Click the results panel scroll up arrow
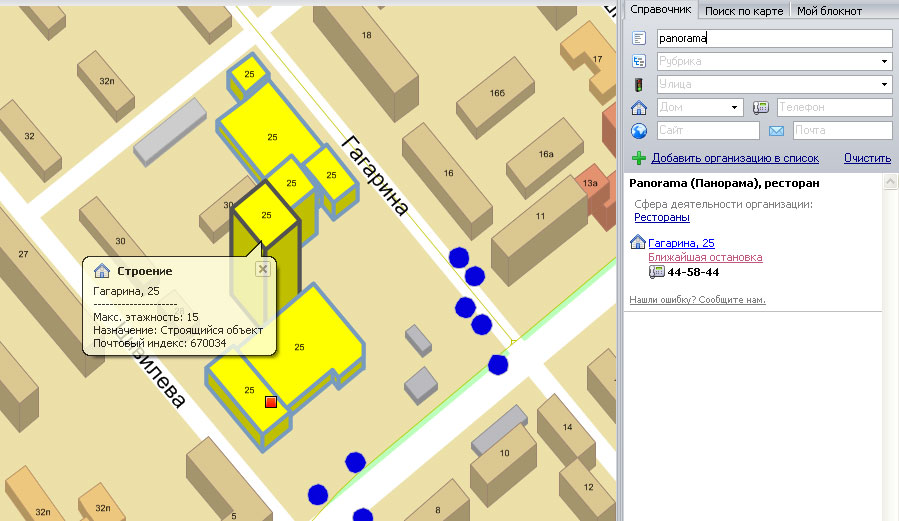The width and height of the screenshot is (899, 521). (890, 182)
